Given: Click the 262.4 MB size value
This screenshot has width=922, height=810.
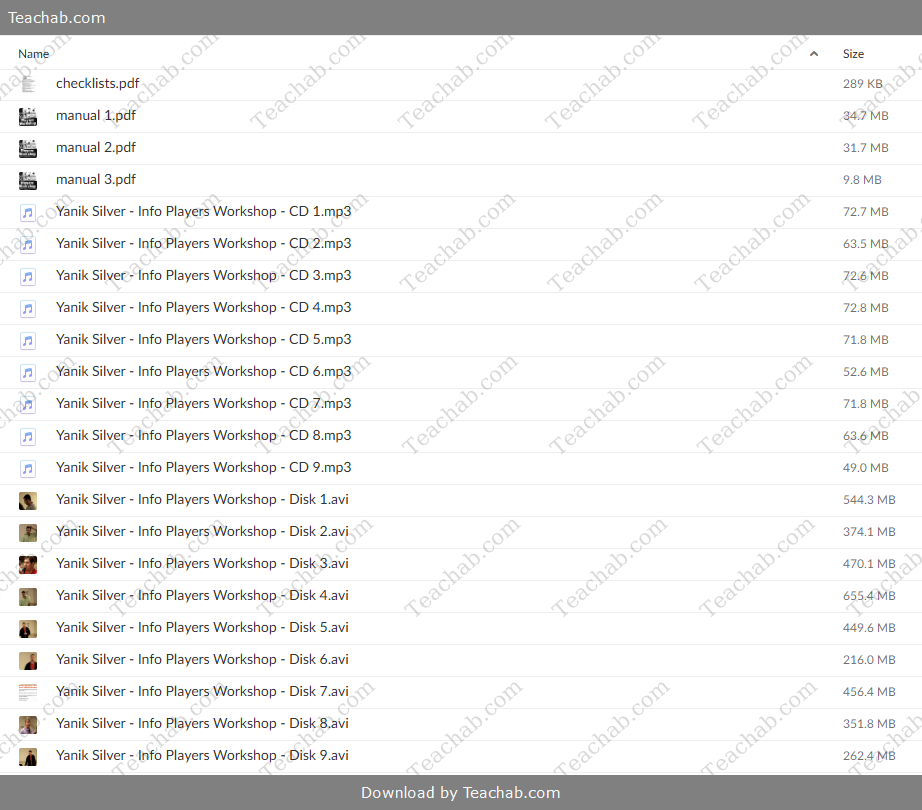Looking at the screenshot, I should 869,756.
